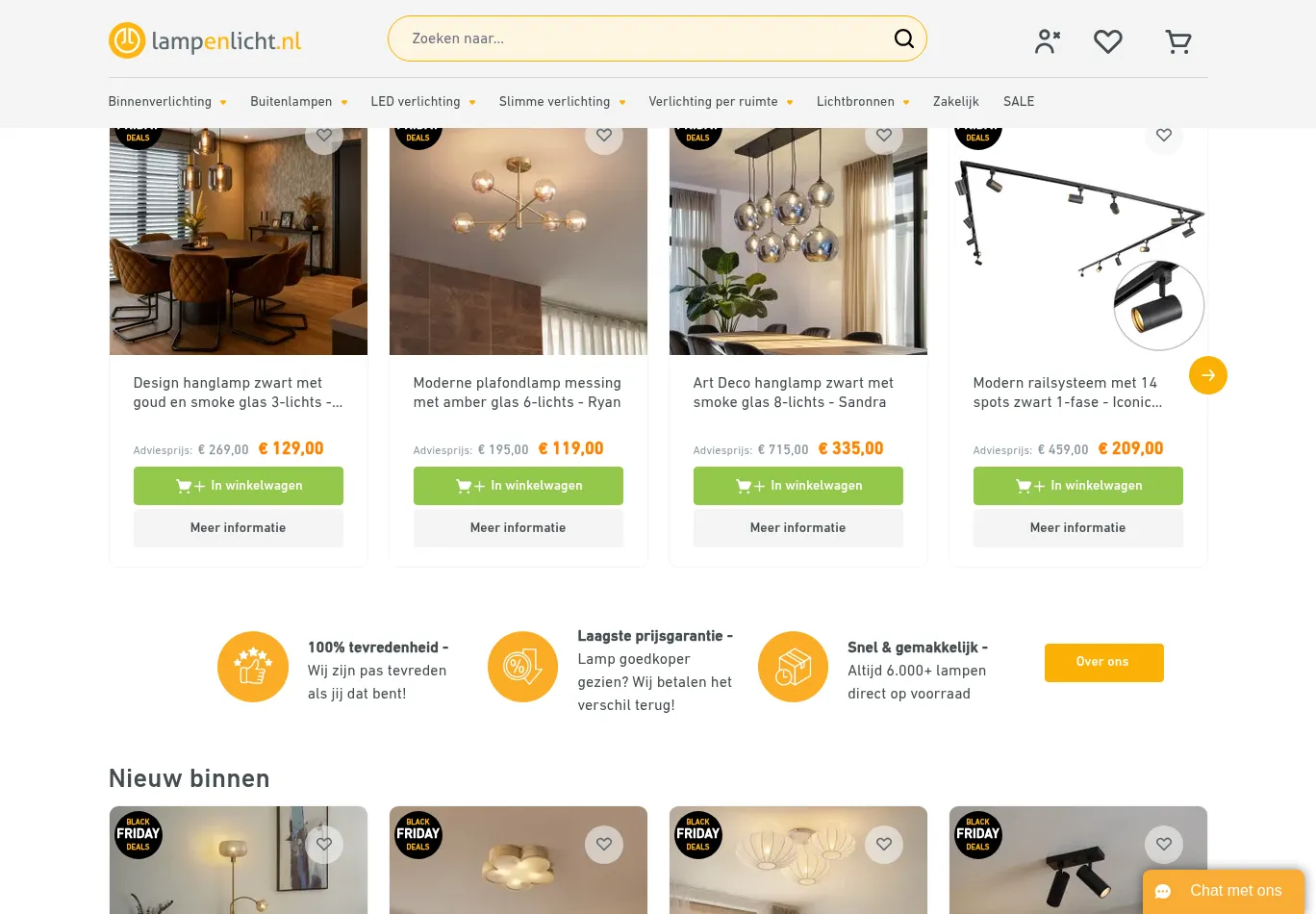The height and width of the screenshot is (914, 1316).
Task: Show next products with orange arrow
Action: [x=1208, y=375]
